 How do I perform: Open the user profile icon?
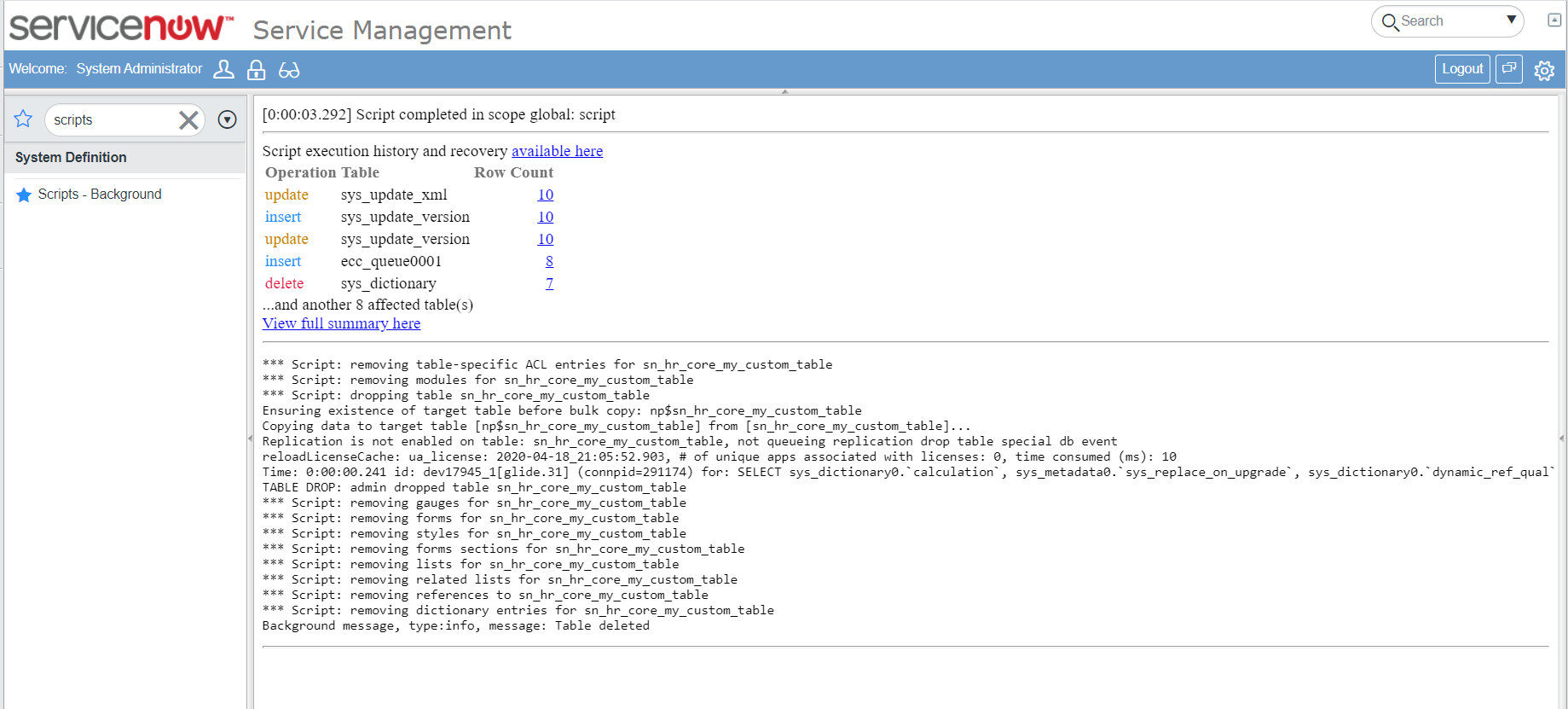(223, 70)
